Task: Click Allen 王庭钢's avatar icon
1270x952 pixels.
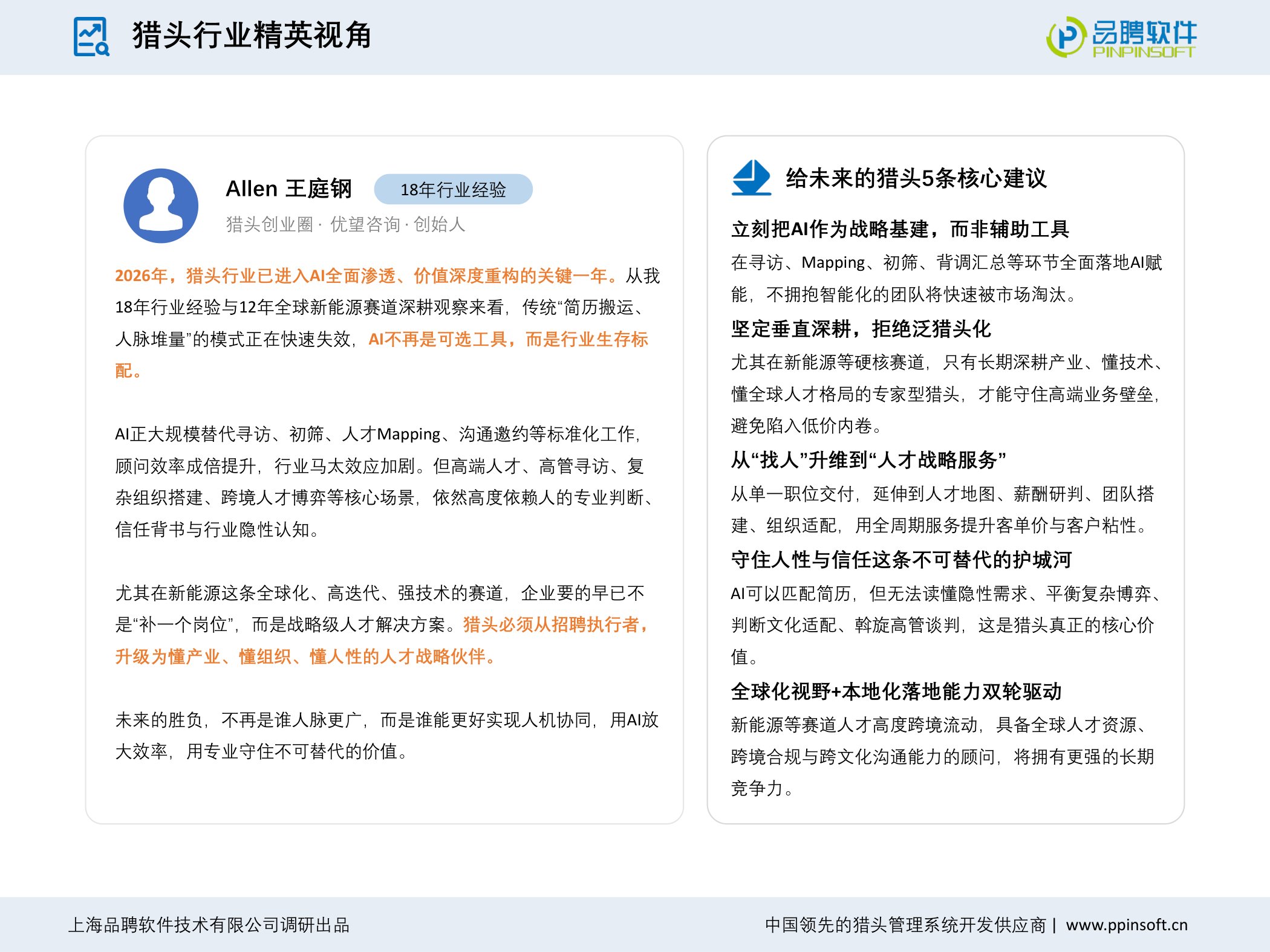Action: [161, 206]
